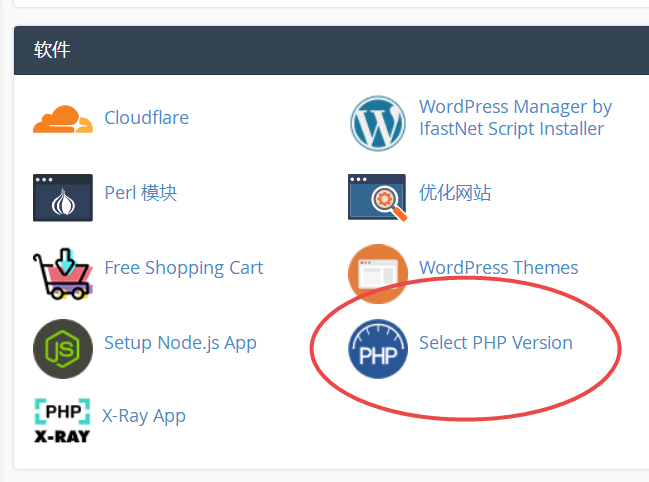This screenshot has width=649, height=482.
Task: Open the Node.js hexagon icon
Action: [63, 349]
